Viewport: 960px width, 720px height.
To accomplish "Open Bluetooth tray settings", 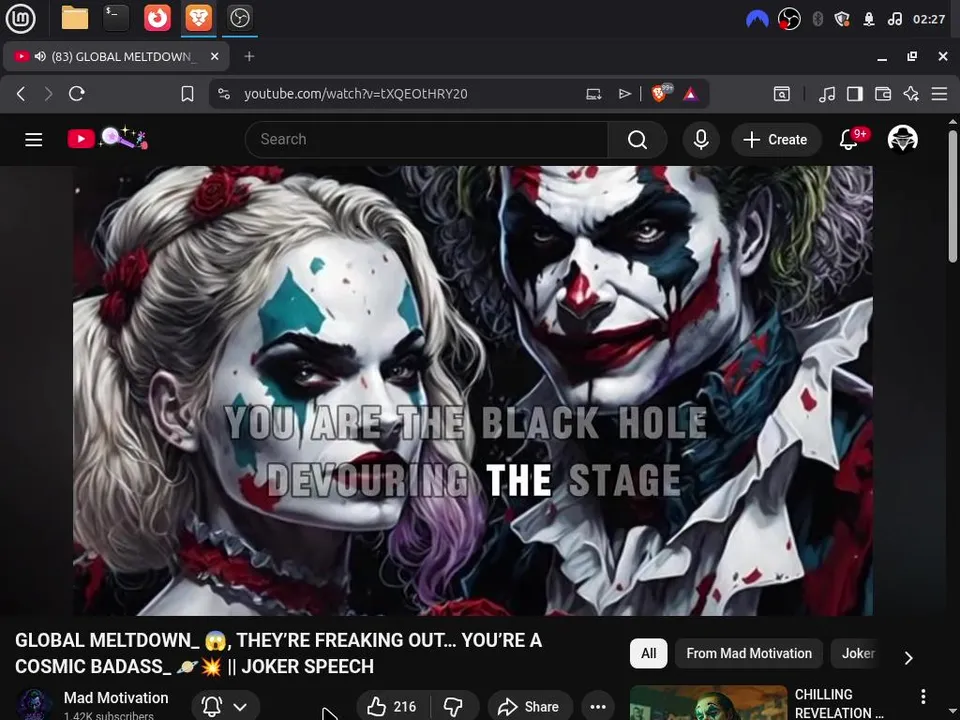I will tap(817, 19).
